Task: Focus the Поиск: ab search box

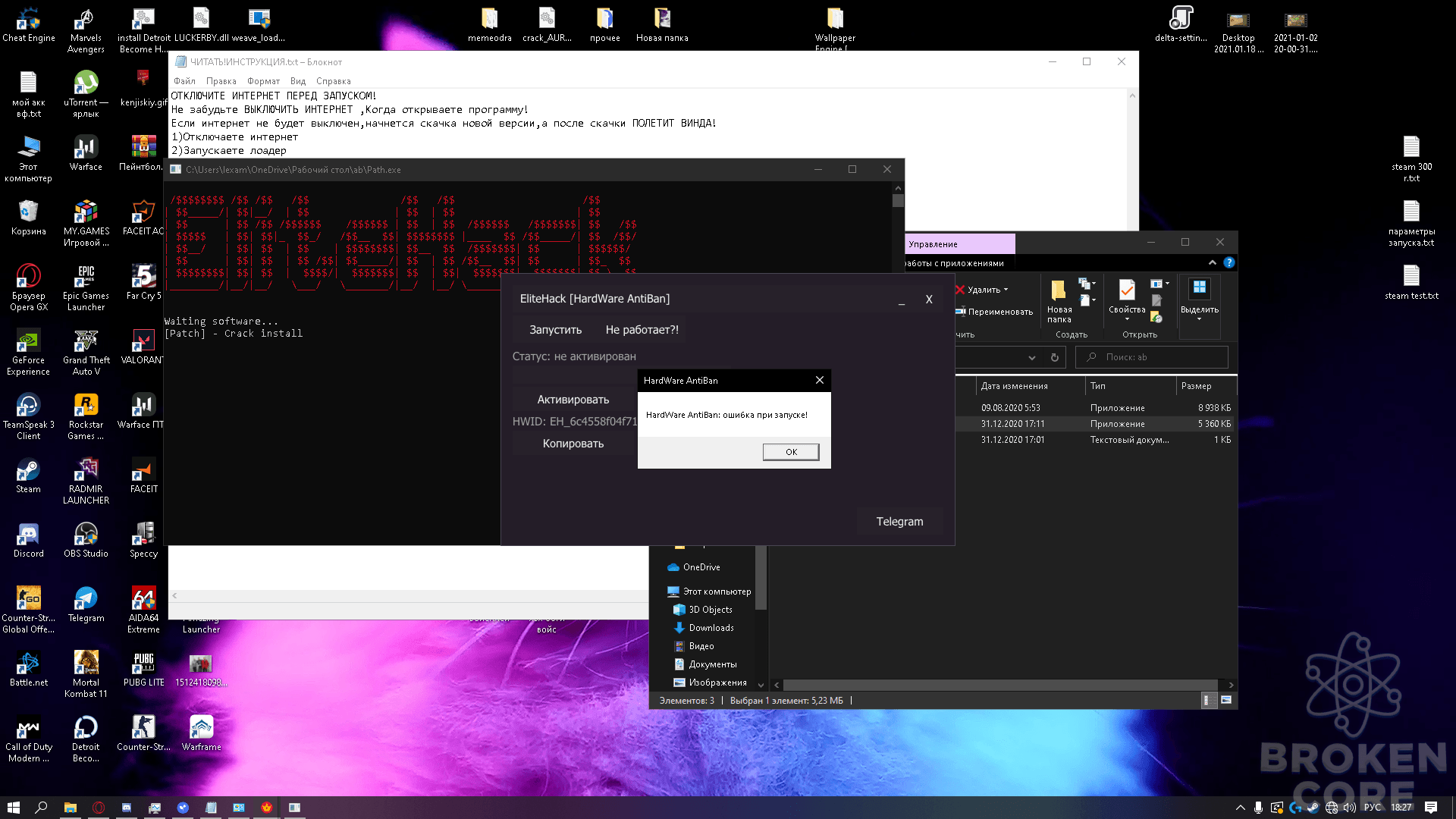Action: [x=1152, y=357]
